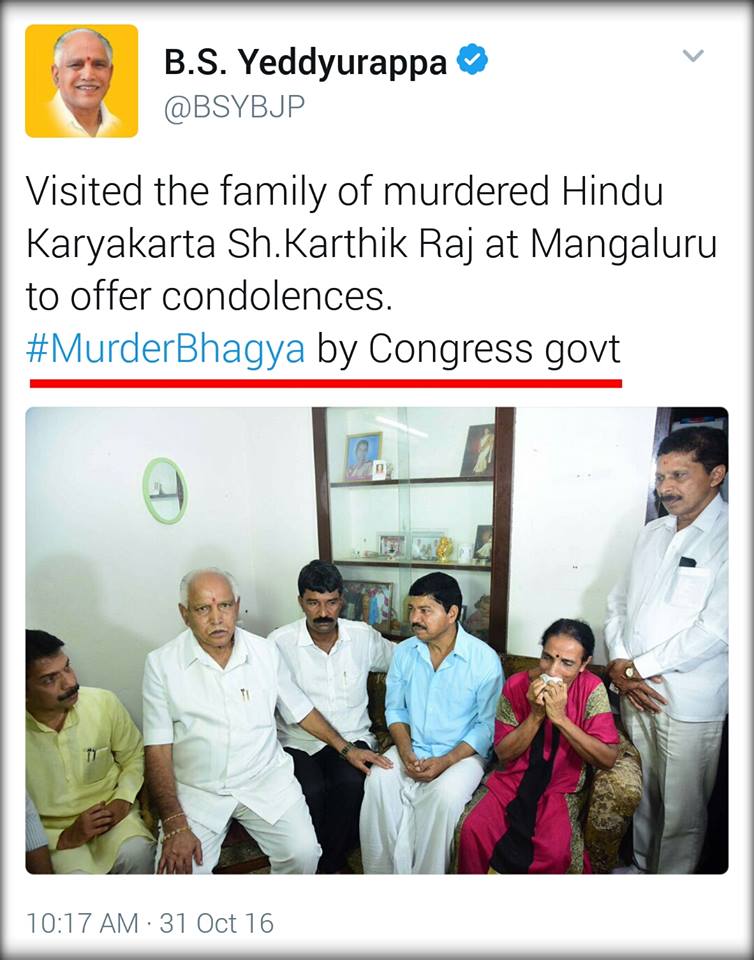Click the man in the light blue shirt
754x960 pixels.
[x=433, y=722]
